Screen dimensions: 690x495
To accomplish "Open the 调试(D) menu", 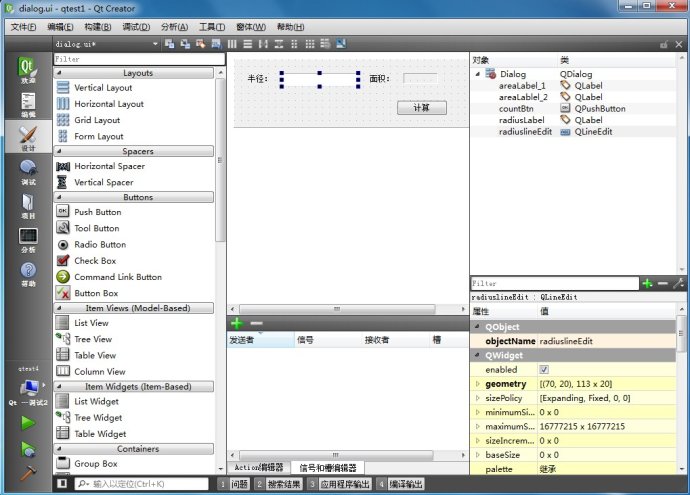I will [x=136, y=27].
